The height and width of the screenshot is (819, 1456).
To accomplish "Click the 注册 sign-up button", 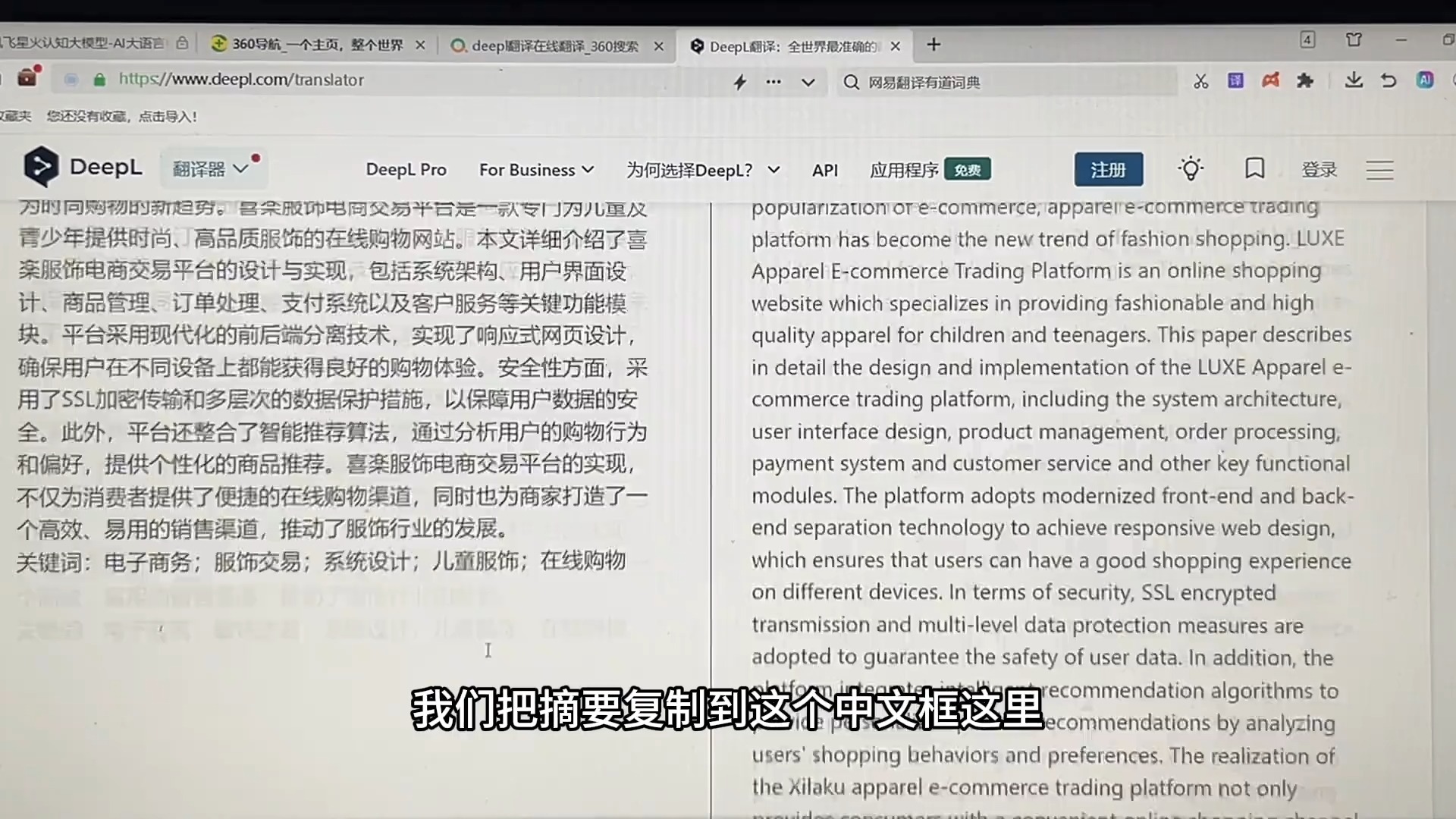I will [1109, 169].
